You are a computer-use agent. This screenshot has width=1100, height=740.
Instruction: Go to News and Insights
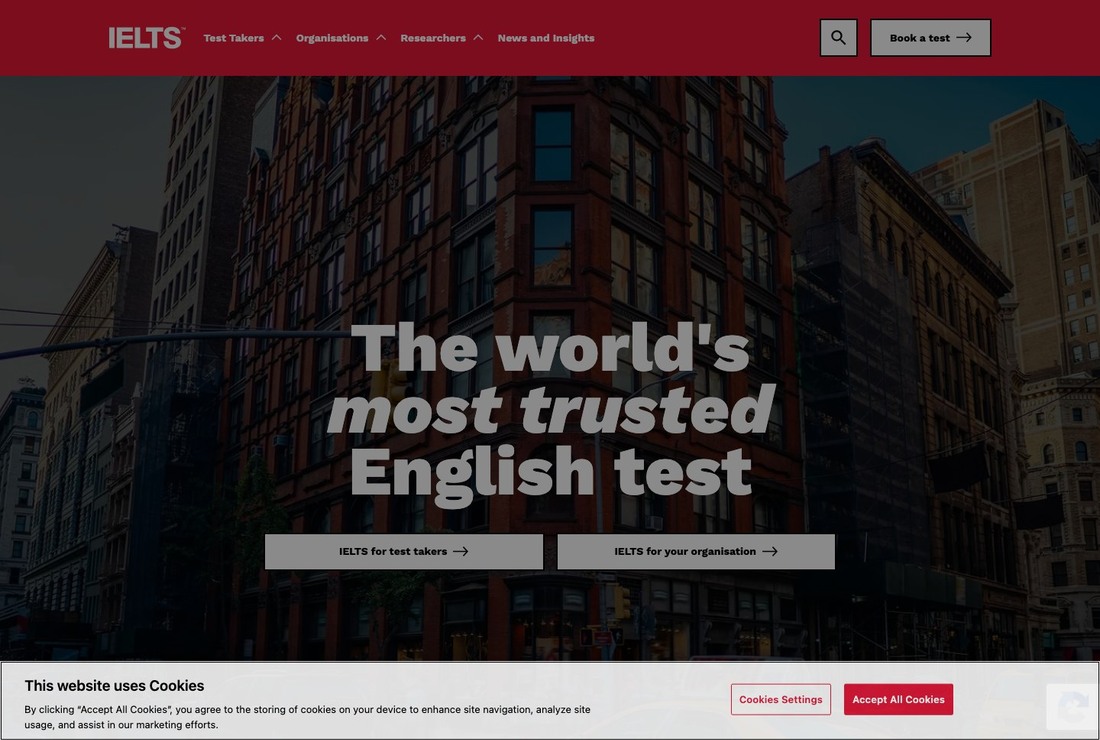click(x=546, y=38)
